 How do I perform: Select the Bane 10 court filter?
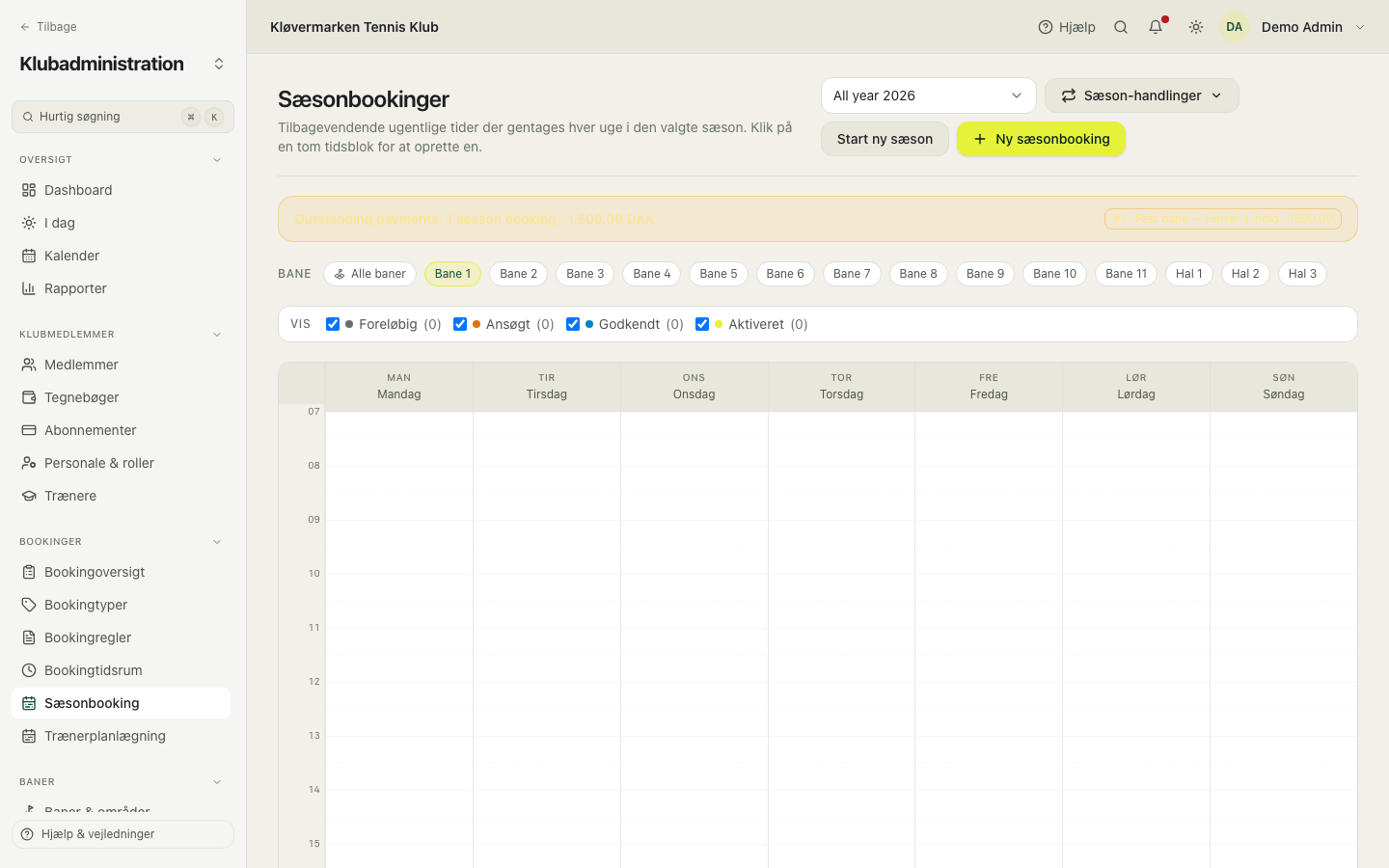click(1055, 274)
